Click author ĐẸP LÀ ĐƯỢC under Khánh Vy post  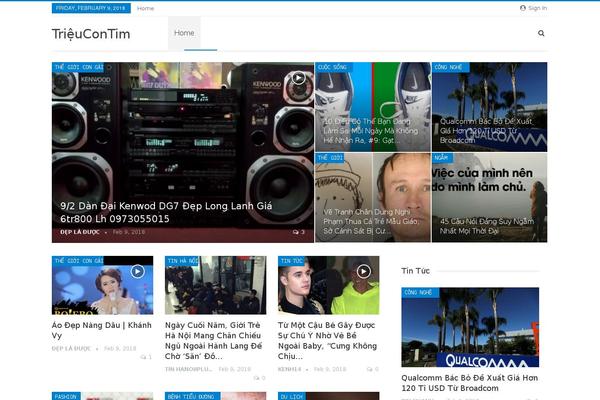pyautogui.click(x=71, y=349)
